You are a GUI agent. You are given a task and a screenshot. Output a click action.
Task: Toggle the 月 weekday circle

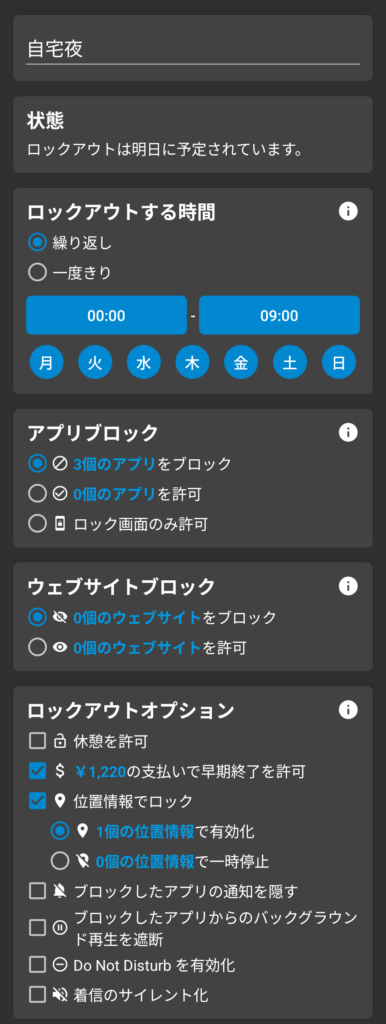tap(46, 362)
